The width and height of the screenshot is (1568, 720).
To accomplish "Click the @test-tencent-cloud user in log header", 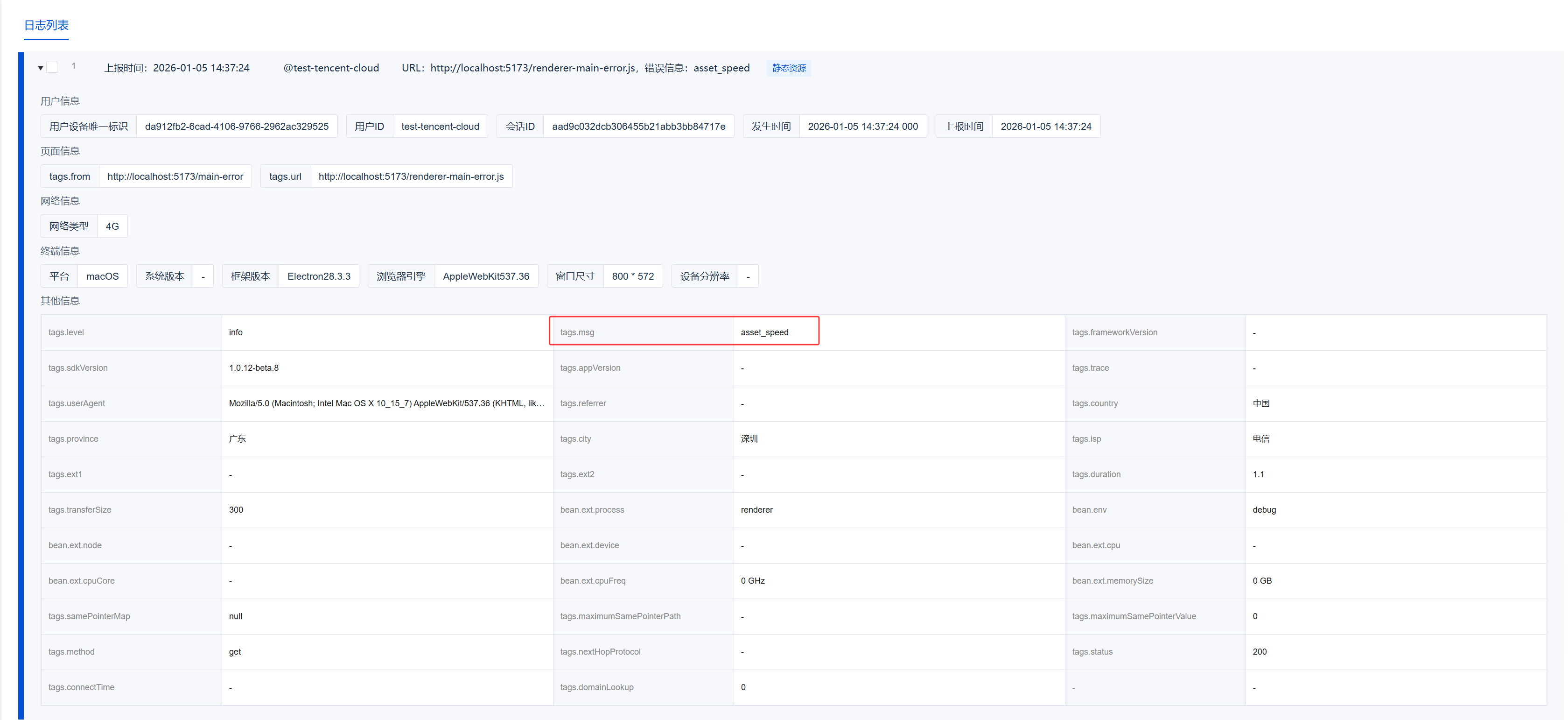I will (x=330, y=68).
